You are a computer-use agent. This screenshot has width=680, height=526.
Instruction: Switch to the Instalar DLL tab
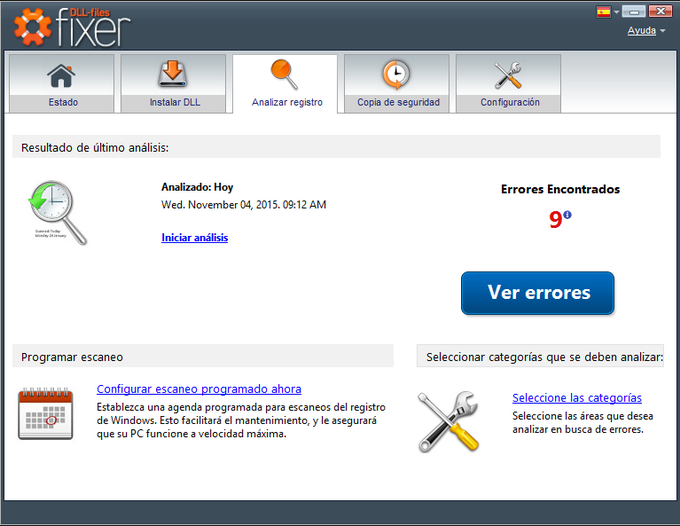pyautogui.click(x=173, y=84)
